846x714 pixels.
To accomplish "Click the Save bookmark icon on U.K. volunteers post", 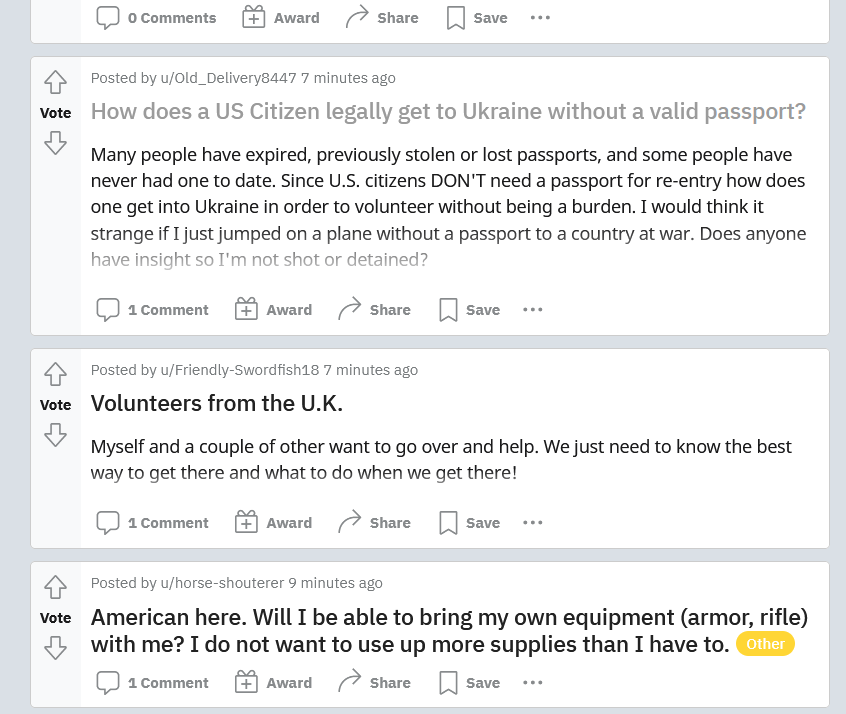I will [449, 523].
